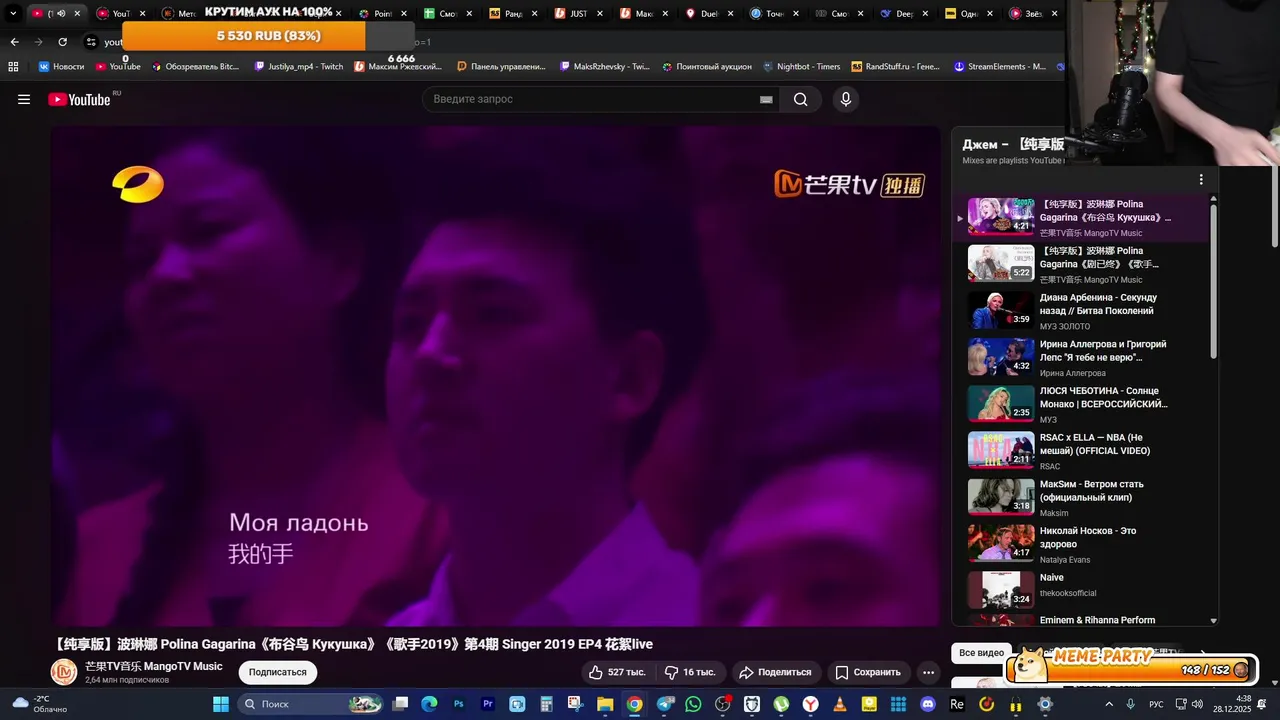
Task: Share video with Поделиться button
Action: coord(775,672)
